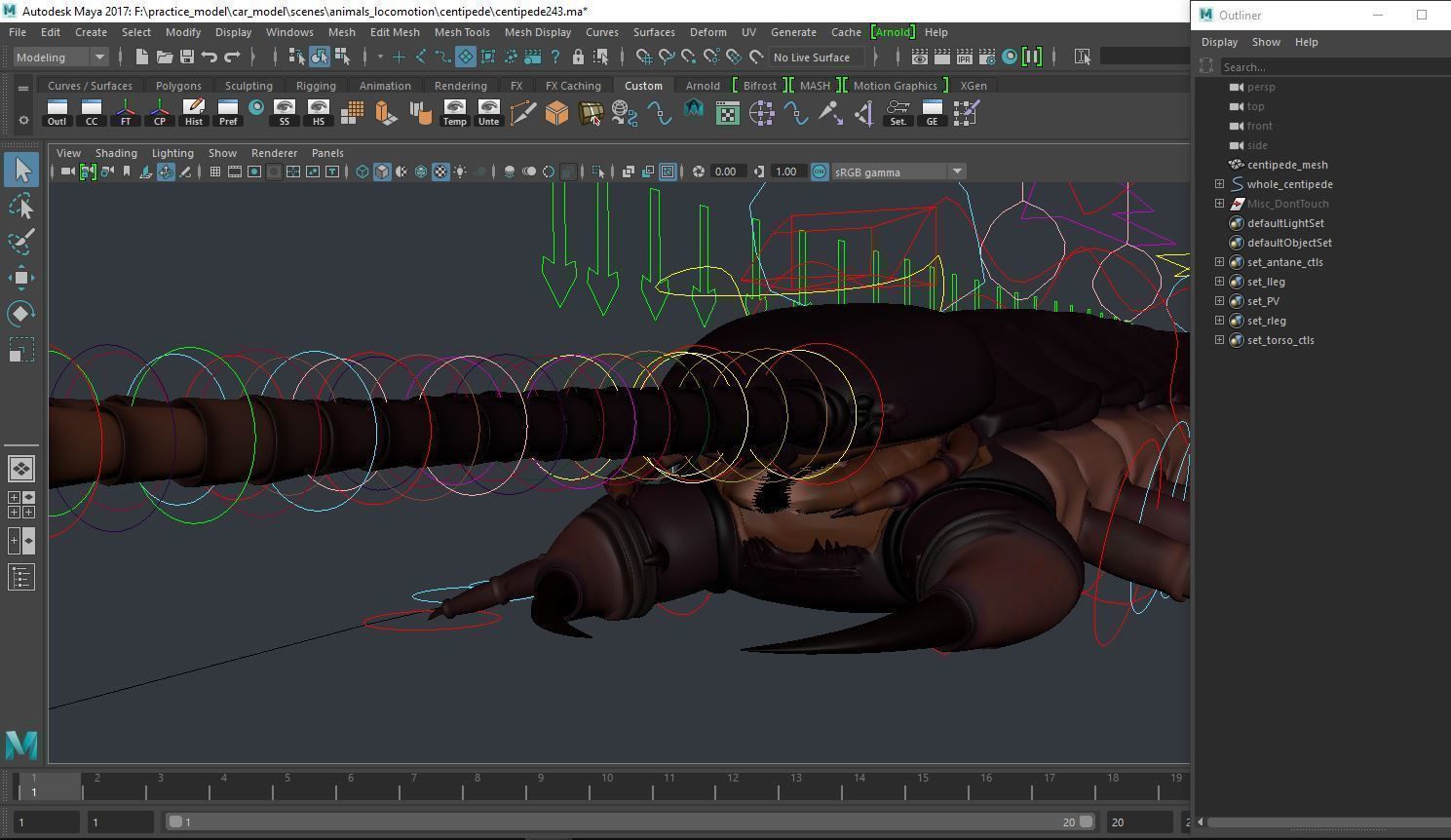Activate the arrow Select tool
The width and height of the screenshot is (1451, 840).
pyautogui.click(x=21, y=170)
